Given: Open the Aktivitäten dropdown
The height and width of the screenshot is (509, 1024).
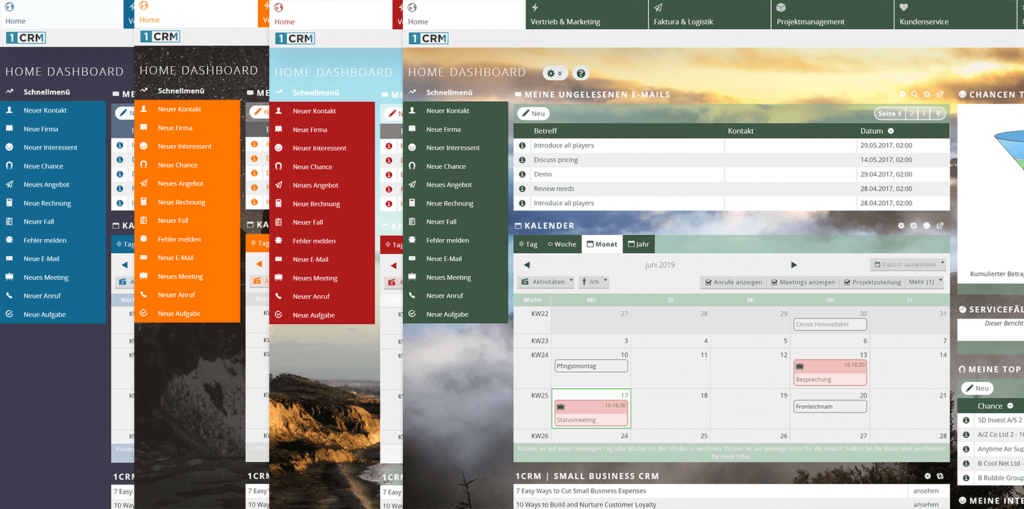Looking at the screenshot, I should pos(546,282).
